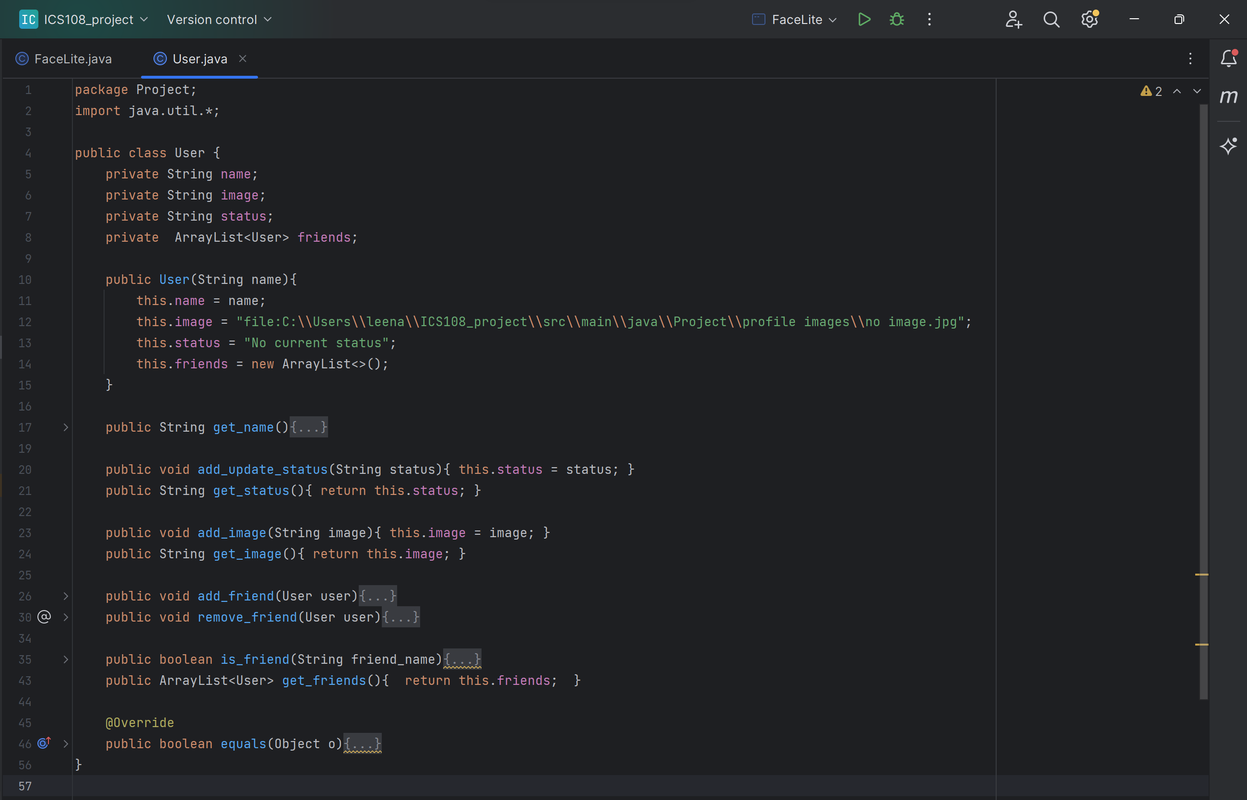Click the warning triangle inspection indicator

coord(1146,91)
